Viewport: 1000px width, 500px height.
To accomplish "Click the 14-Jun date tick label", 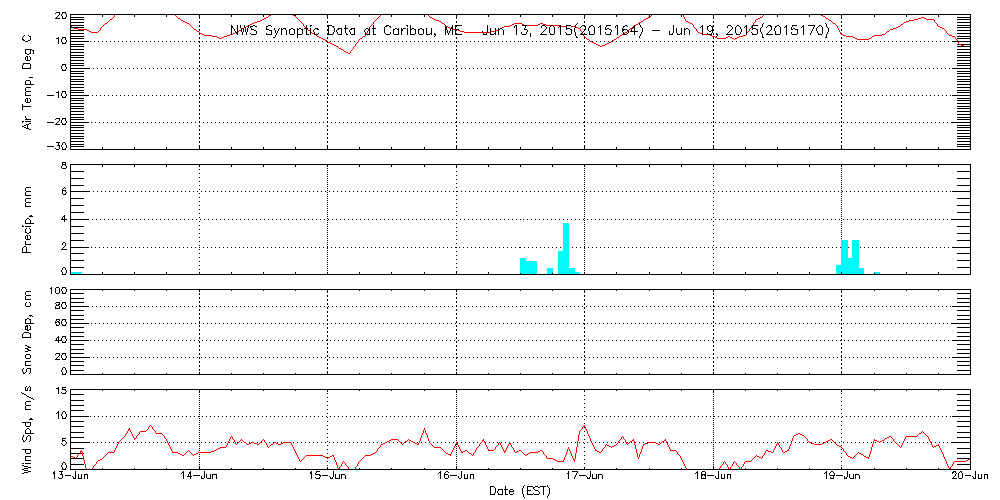I will pyautogui.click(x=200, y=478).
